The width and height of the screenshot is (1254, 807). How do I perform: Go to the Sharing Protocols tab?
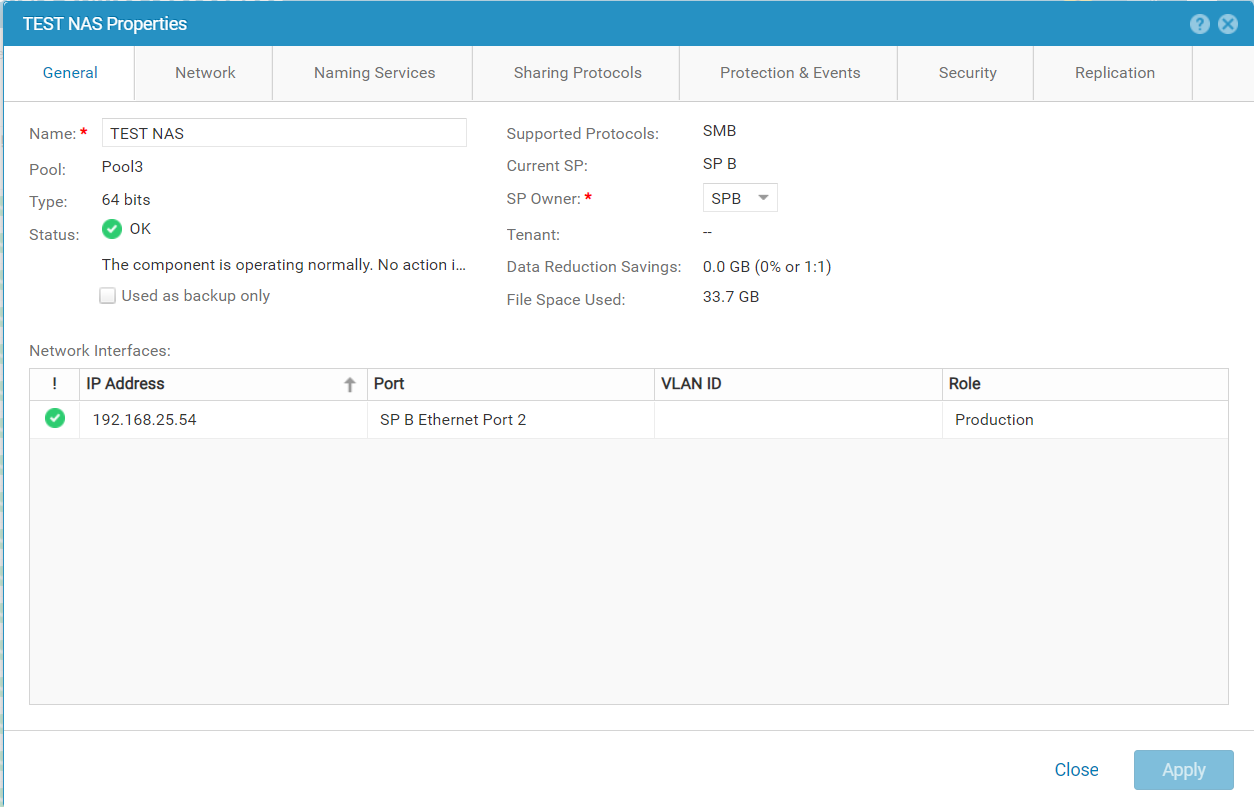[577, 72]
